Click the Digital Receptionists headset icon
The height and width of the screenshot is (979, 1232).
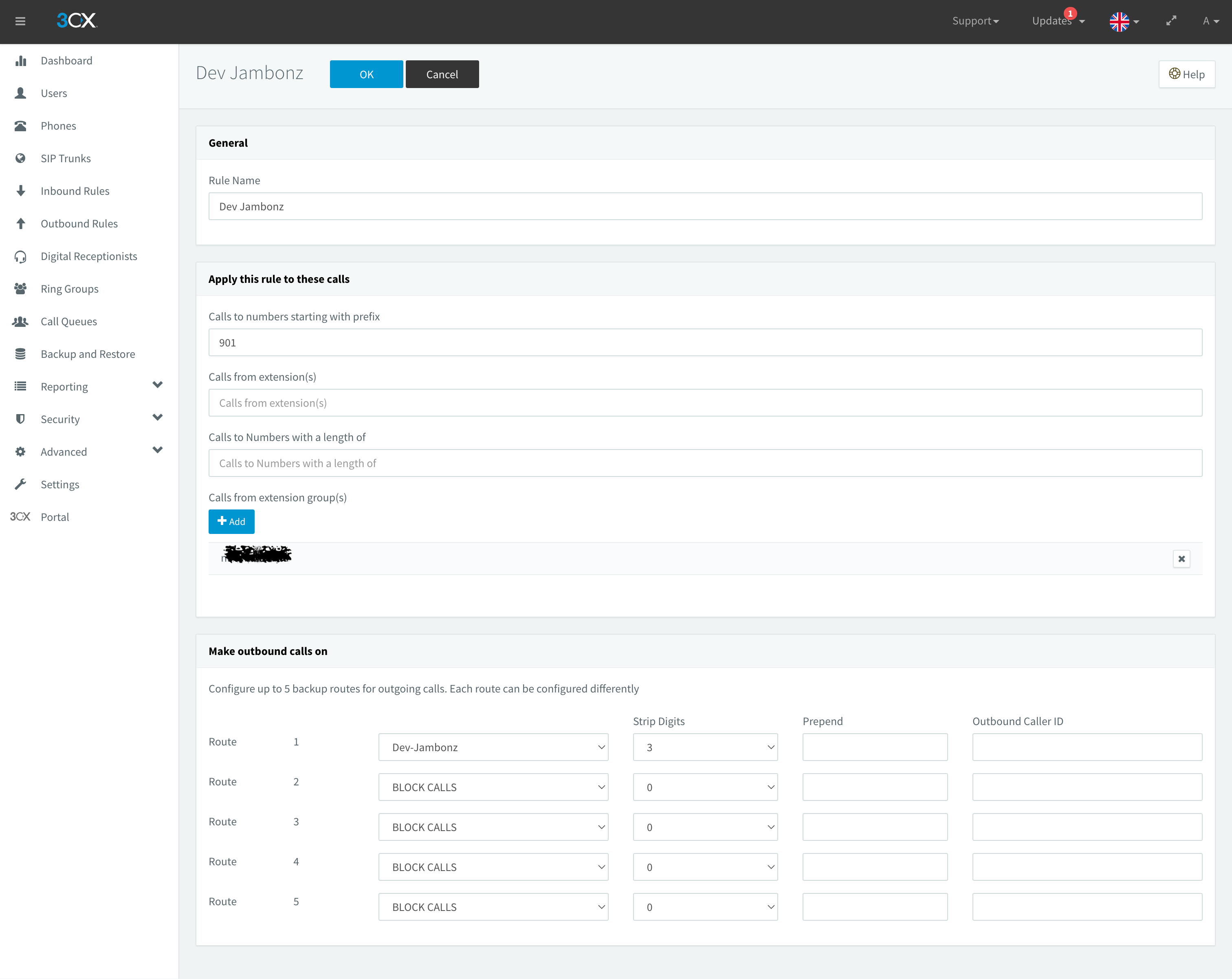(20, 257)
